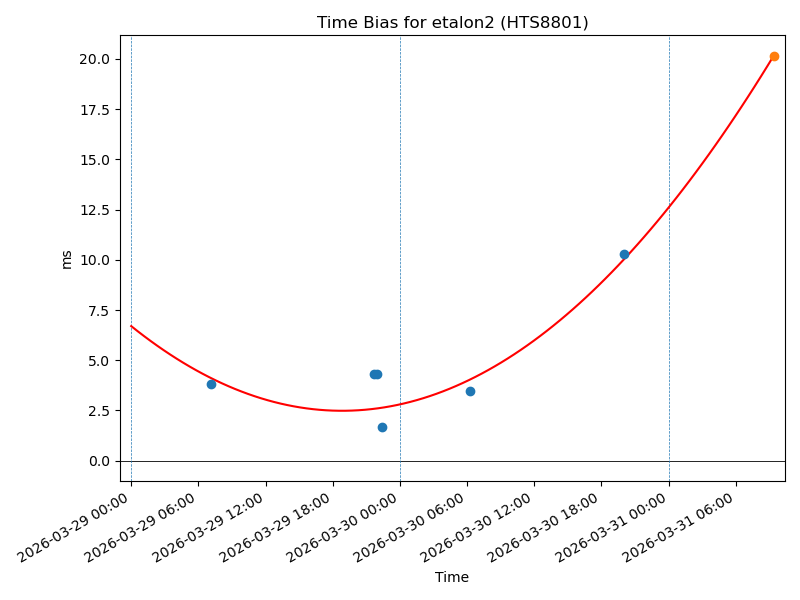Viewport: 800px width, 600px height.
Task: Click the orange data point near 20 ms
Action: 774,57
